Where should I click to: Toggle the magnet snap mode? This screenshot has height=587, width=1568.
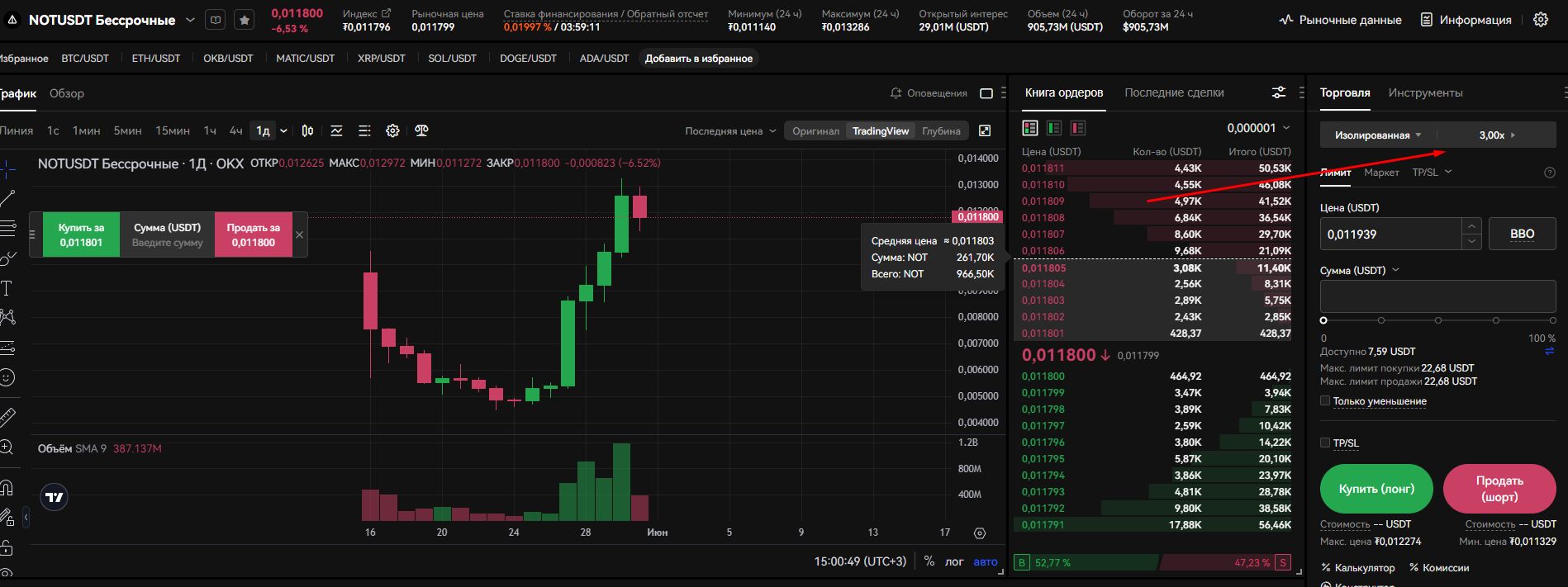[7, 486]
